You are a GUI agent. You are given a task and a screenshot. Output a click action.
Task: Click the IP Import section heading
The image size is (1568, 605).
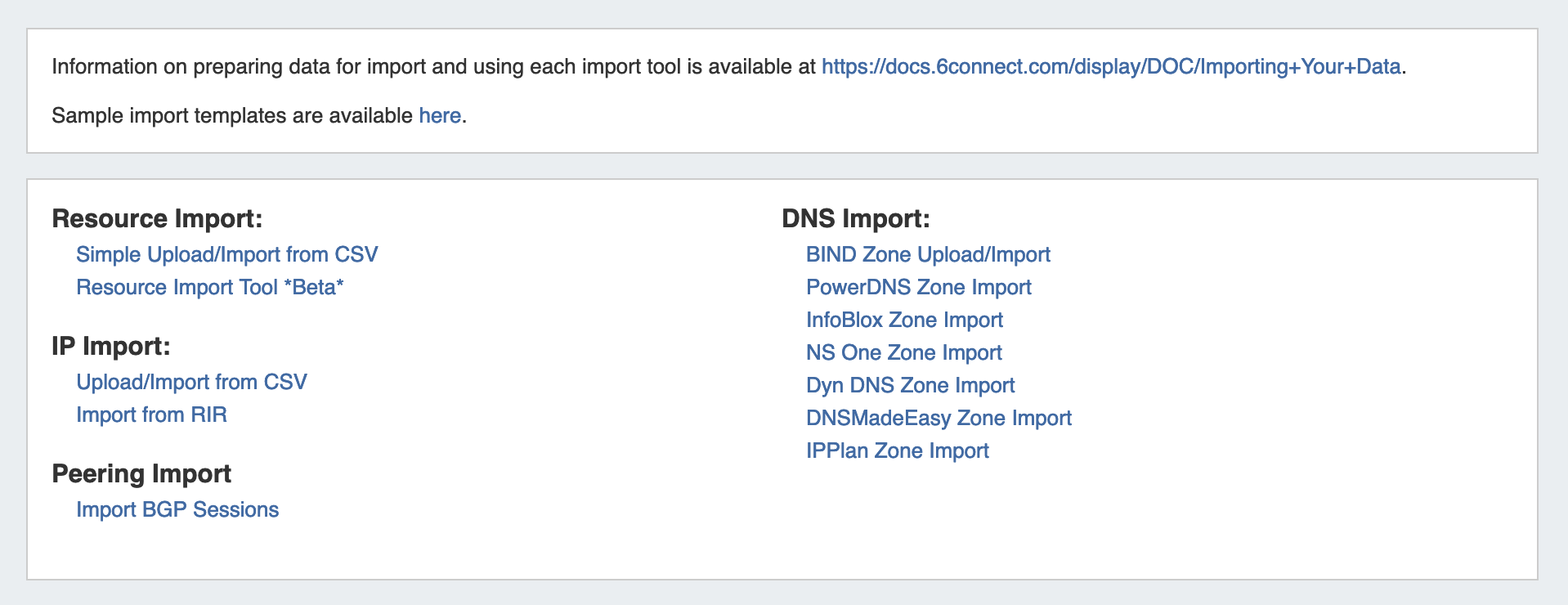coord(110,347)
